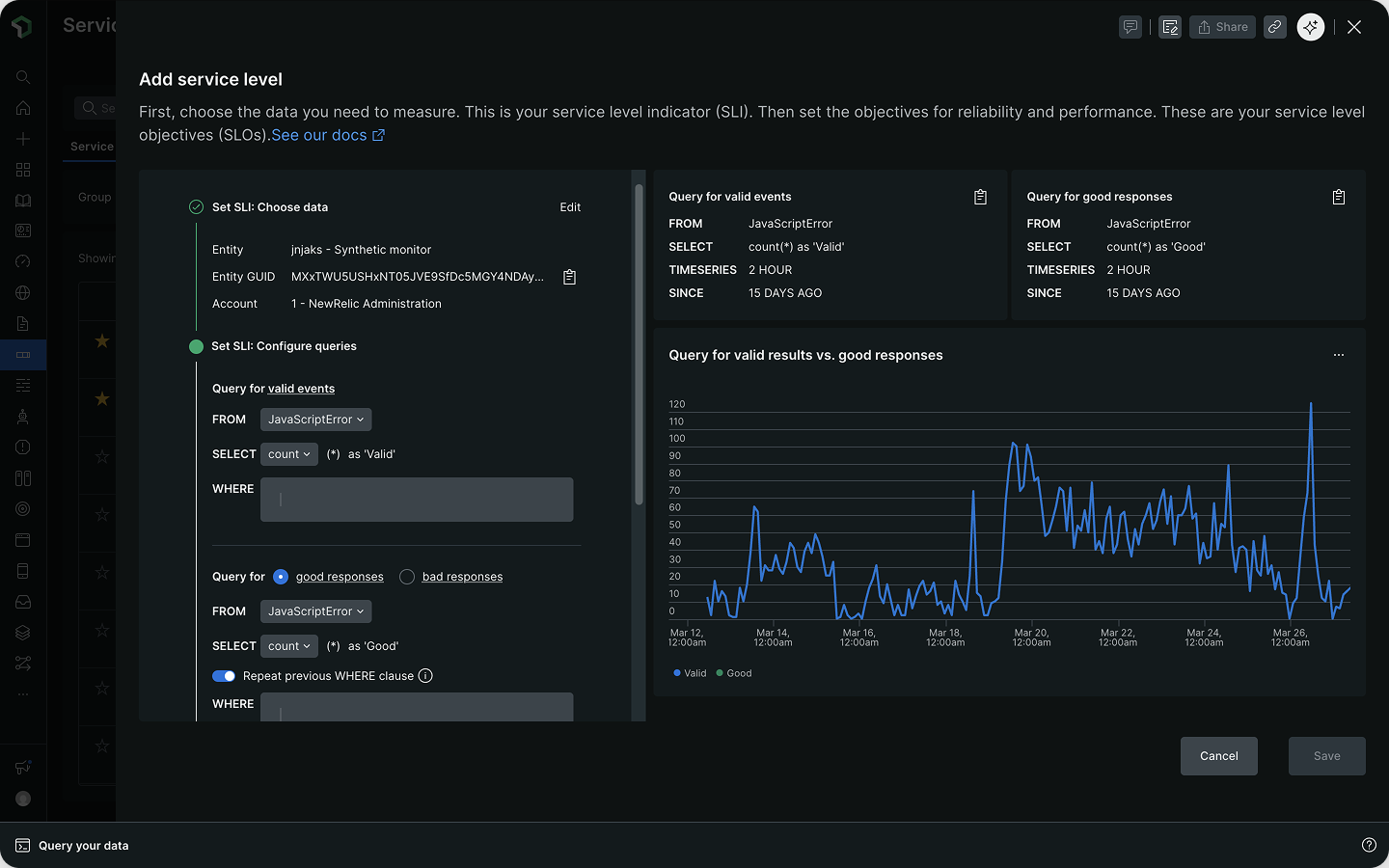Click the Set SLI: Choose data step
The width and height of the screenshot is (1389, 868).
pyautogui.click(x=270, y=207)
